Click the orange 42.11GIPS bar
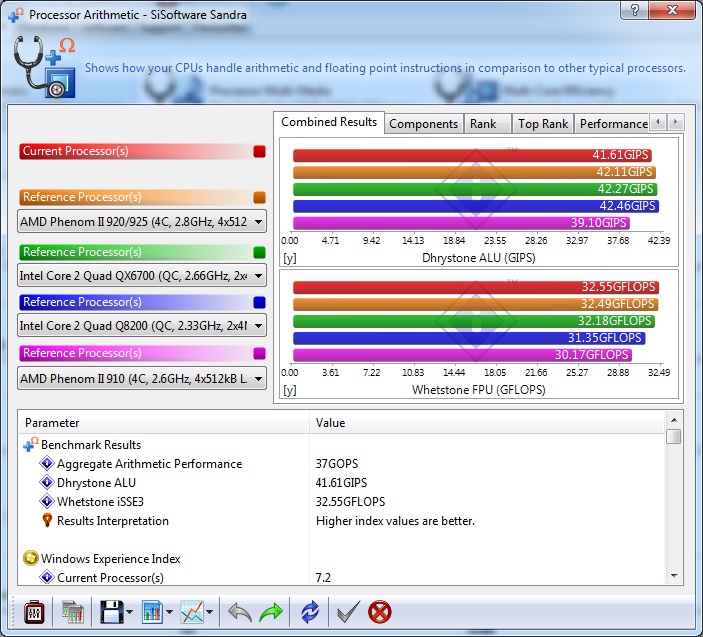The image size is (703, 637). (474, 172)
